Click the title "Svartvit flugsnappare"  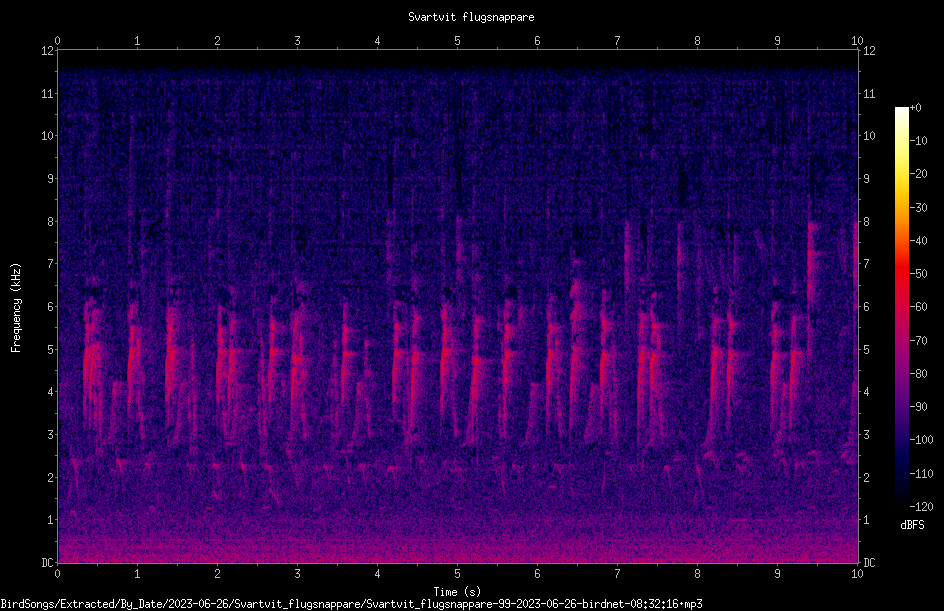(x=471, y=17)
